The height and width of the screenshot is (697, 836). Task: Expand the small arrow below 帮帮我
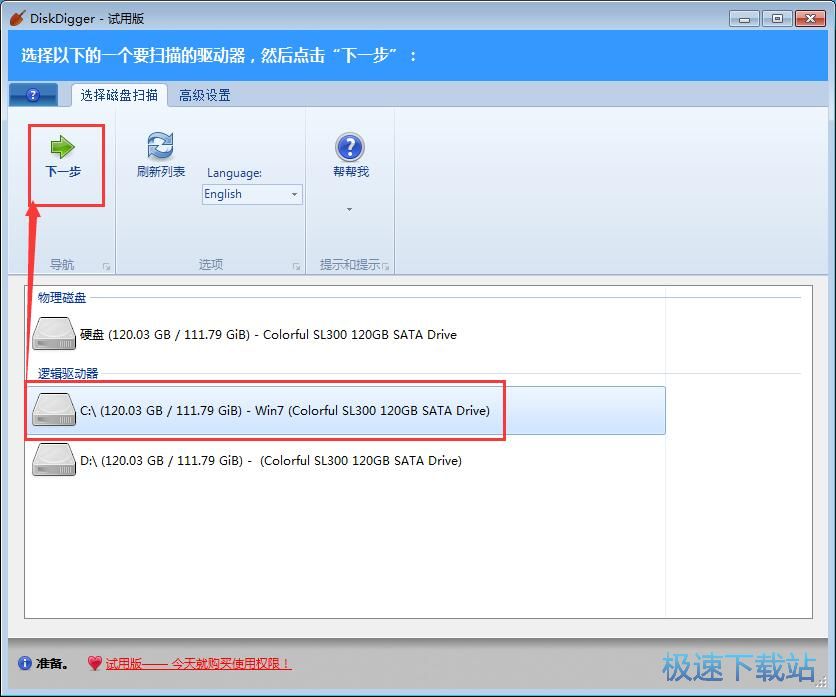(349, 209)
